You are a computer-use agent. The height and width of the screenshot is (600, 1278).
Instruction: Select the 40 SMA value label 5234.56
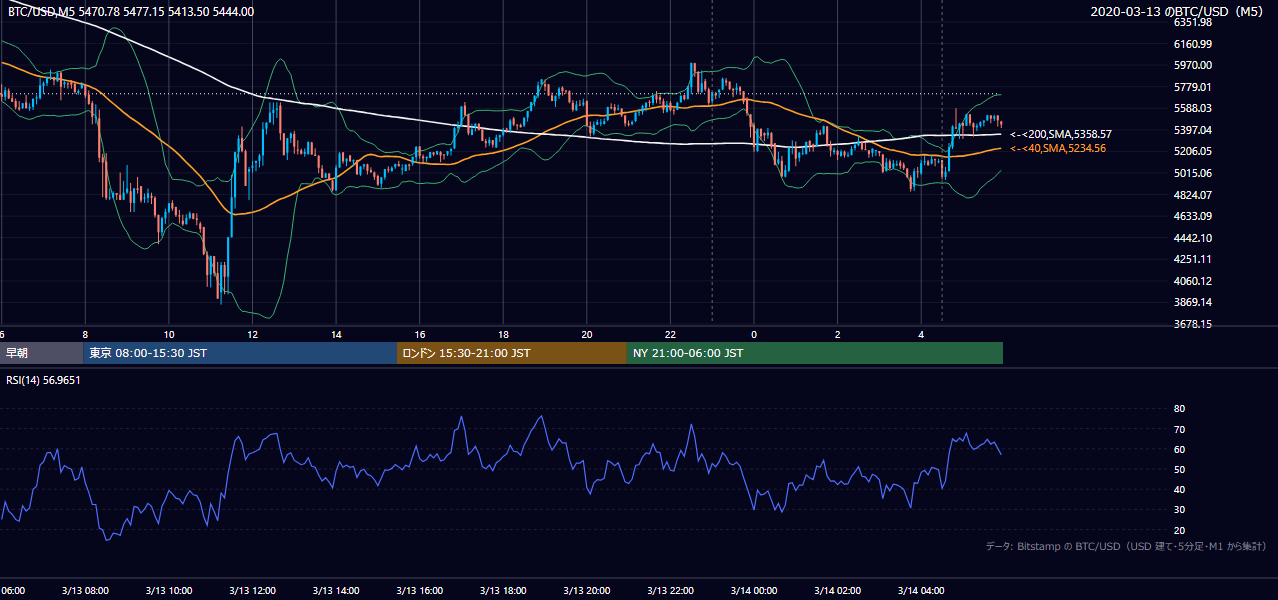[x=1058, y=148]
